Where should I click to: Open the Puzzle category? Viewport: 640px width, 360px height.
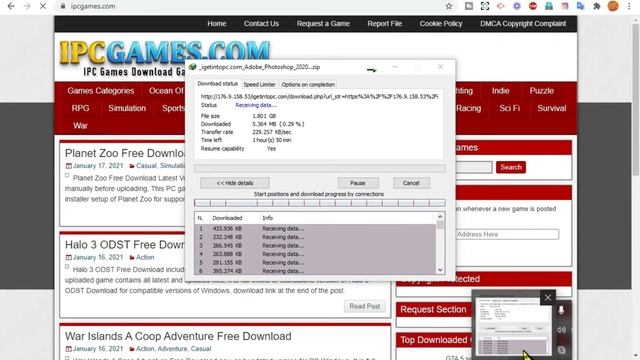(542, 91)
